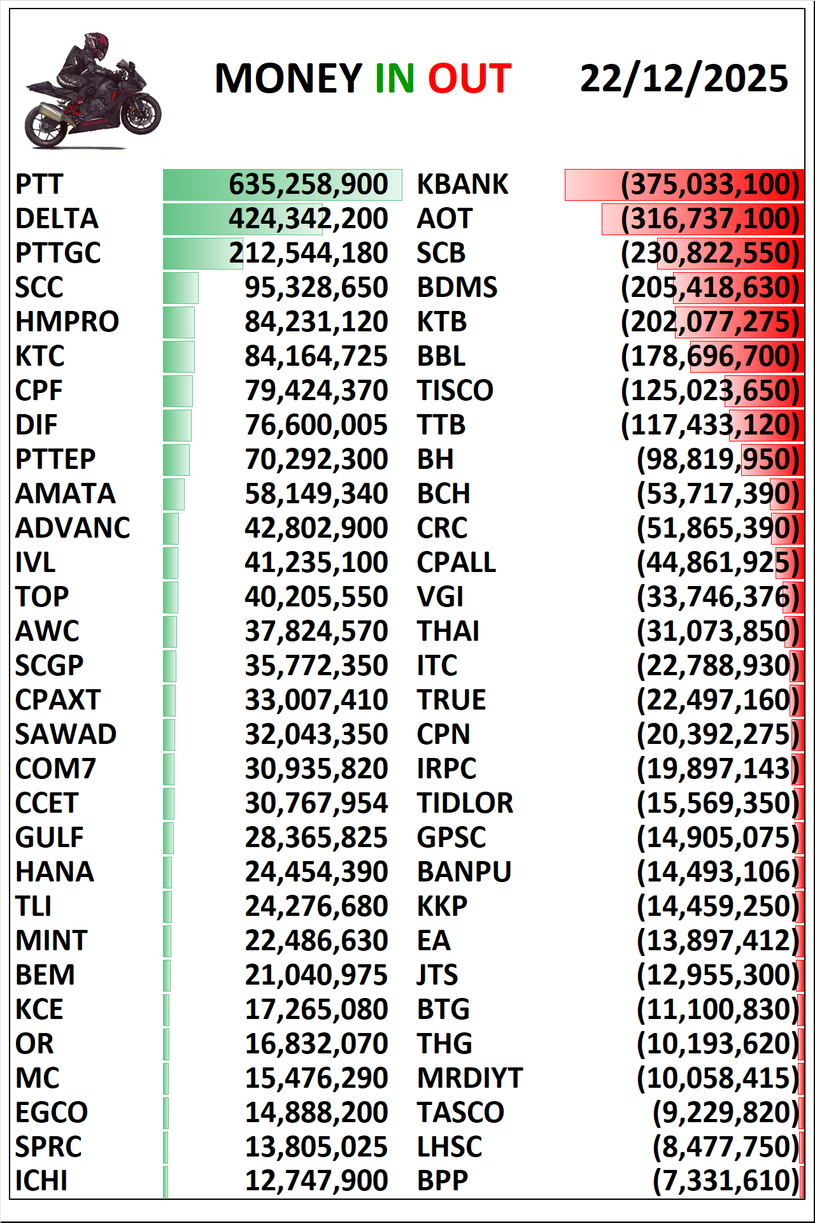Select the GULF ticker row label
This screenshot has width=815, height=1223.
point(50,837)
